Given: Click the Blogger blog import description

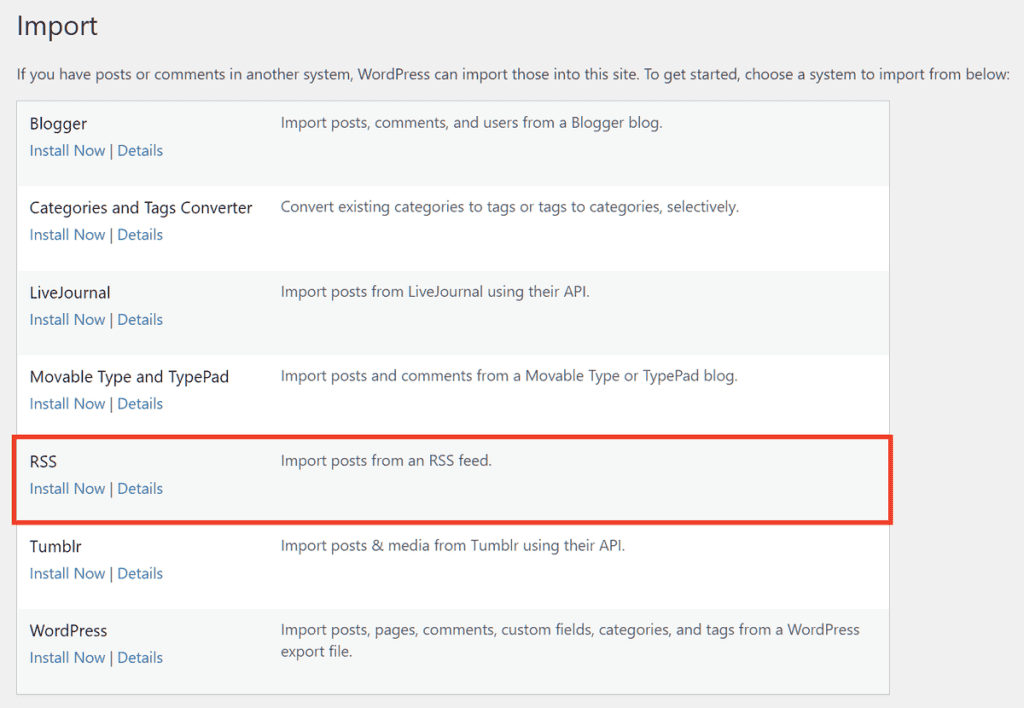Looking at the screenshot, I should [472, 123].
